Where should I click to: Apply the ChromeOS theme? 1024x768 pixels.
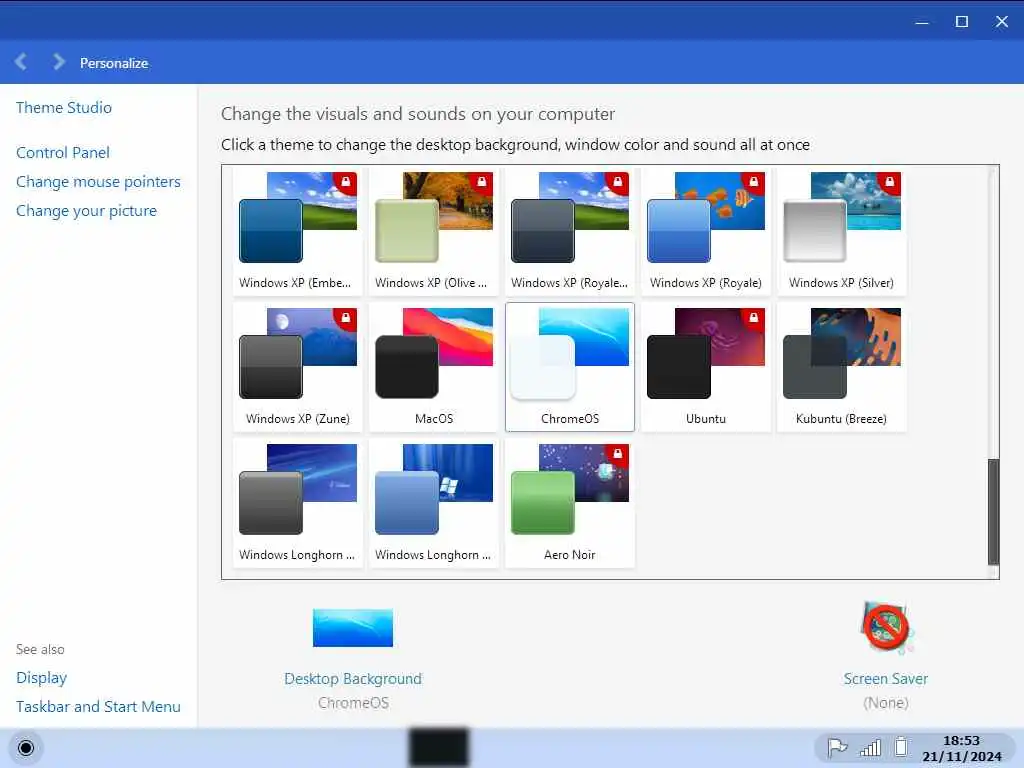click(569, 367)
